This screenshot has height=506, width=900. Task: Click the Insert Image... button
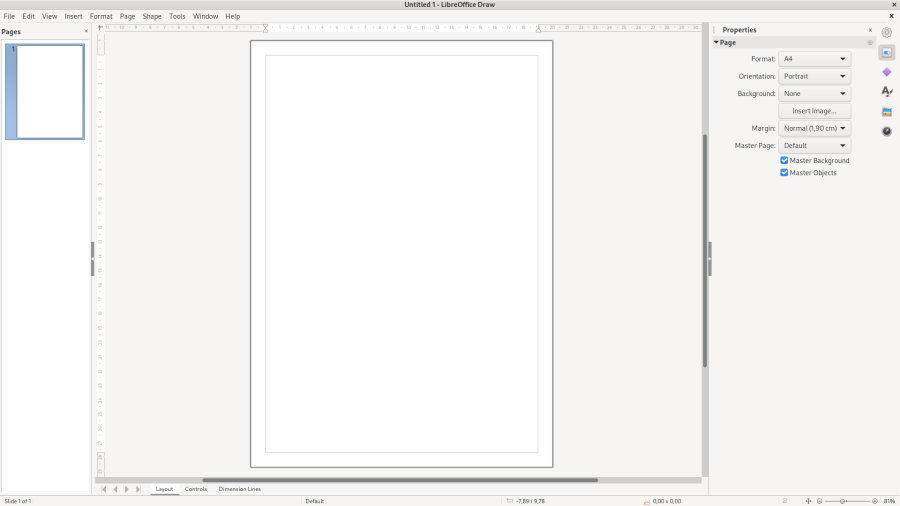tap(814, 111)
